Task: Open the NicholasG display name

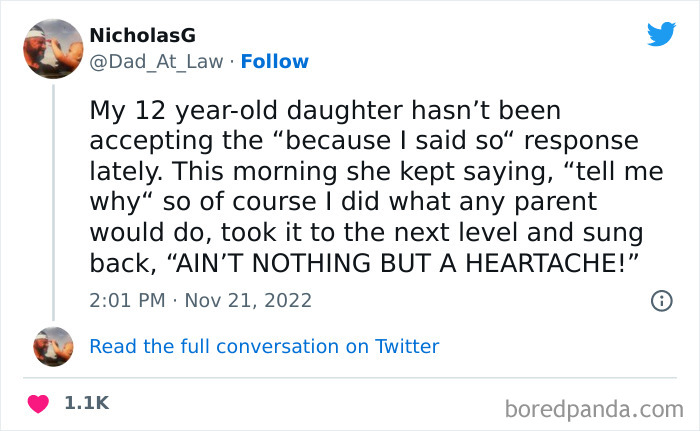Action: 142,36
